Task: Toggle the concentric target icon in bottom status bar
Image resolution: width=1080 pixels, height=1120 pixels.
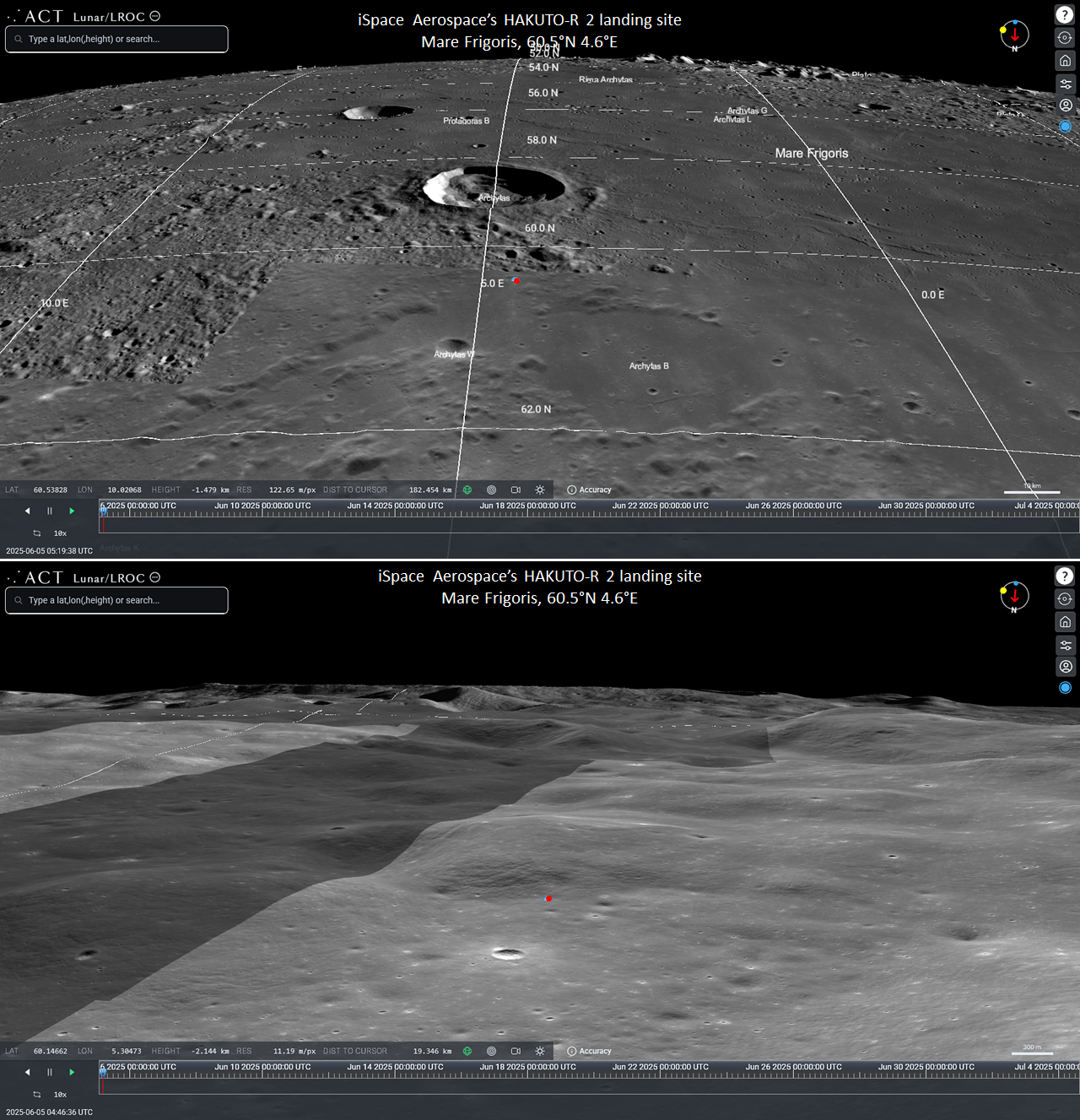Action: coord(491,1051)
